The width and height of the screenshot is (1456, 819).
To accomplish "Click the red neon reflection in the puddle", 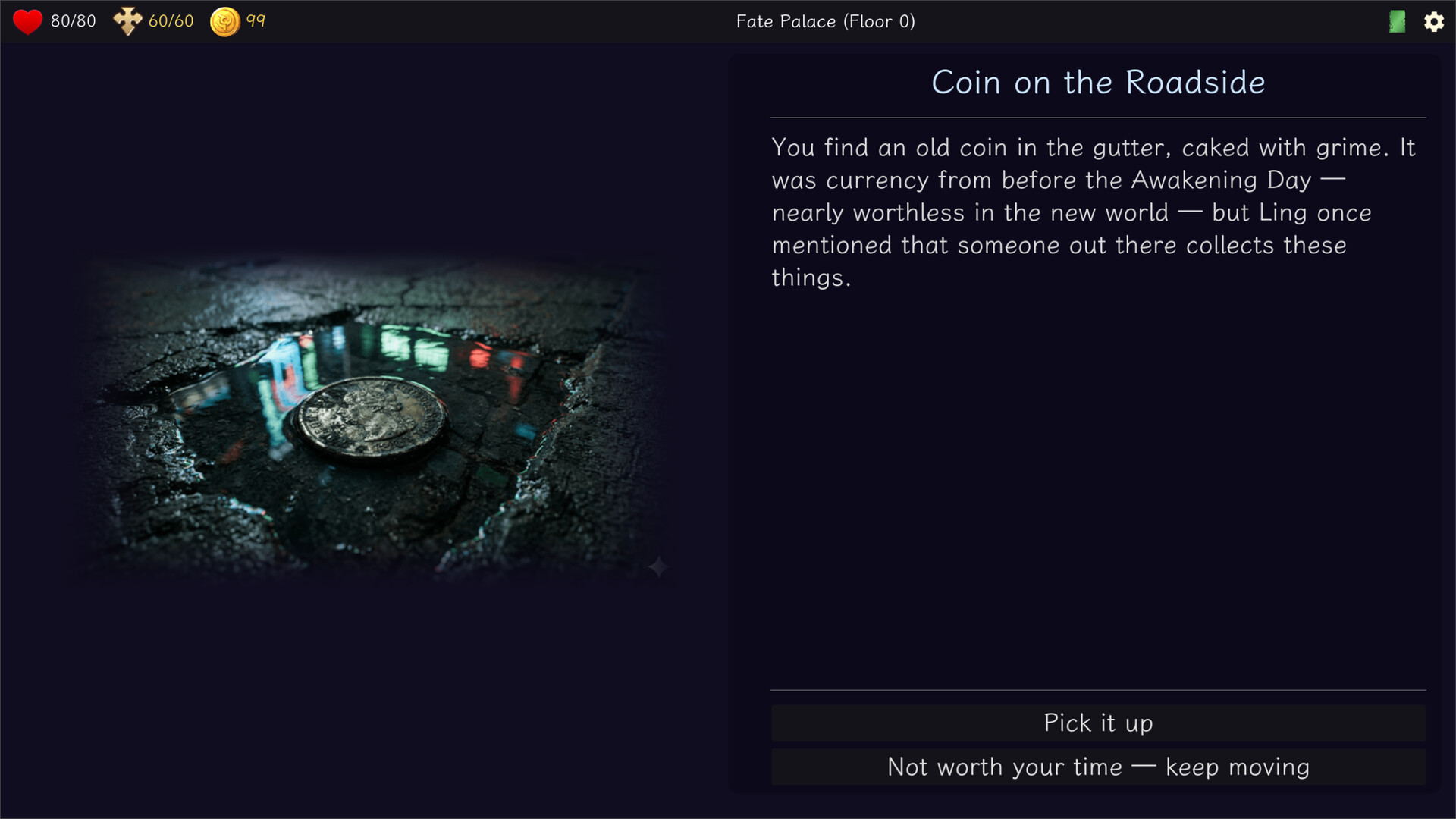I will [x=481, y=354].
